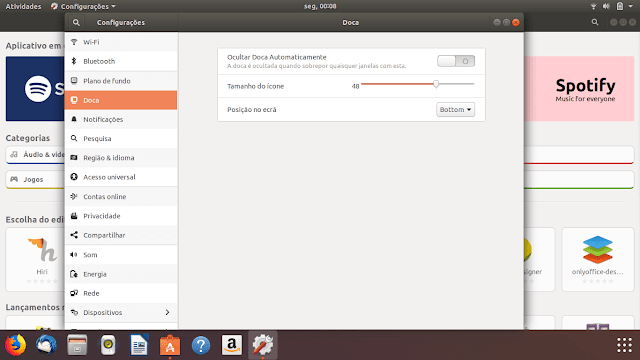The height and width of the screenshot is (360, 640).
Task: Toggle Ocultar Doca Automaticamente switch
Action: [x=456, y=61]
